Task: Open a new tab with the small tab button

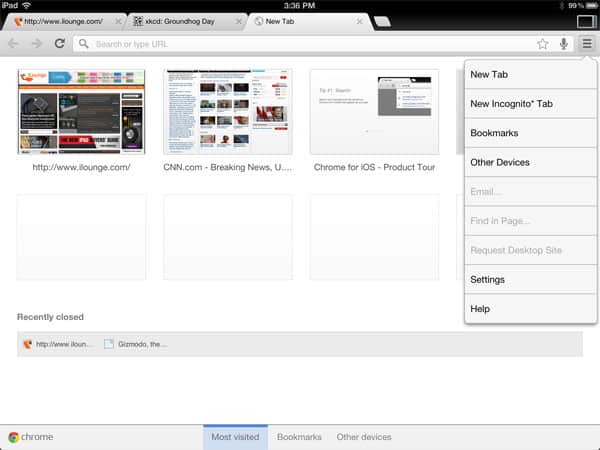Action: pyautogui.click(x=382, y=22)
